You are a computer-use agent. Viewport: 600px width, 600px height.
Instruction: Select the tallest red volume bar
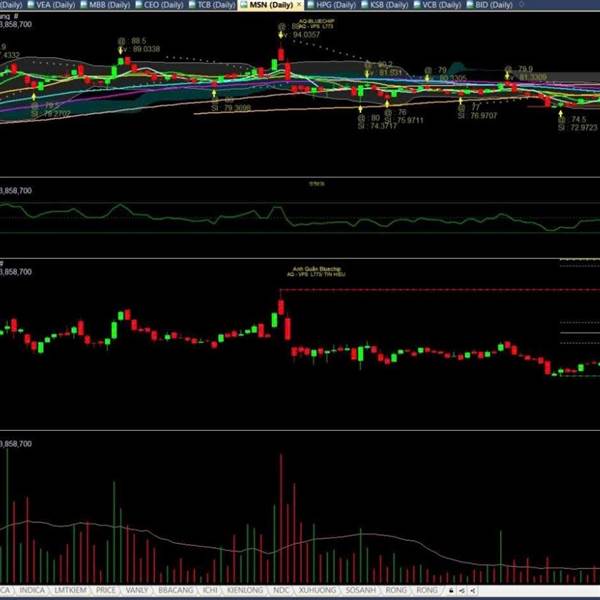[x=281, y=518]
